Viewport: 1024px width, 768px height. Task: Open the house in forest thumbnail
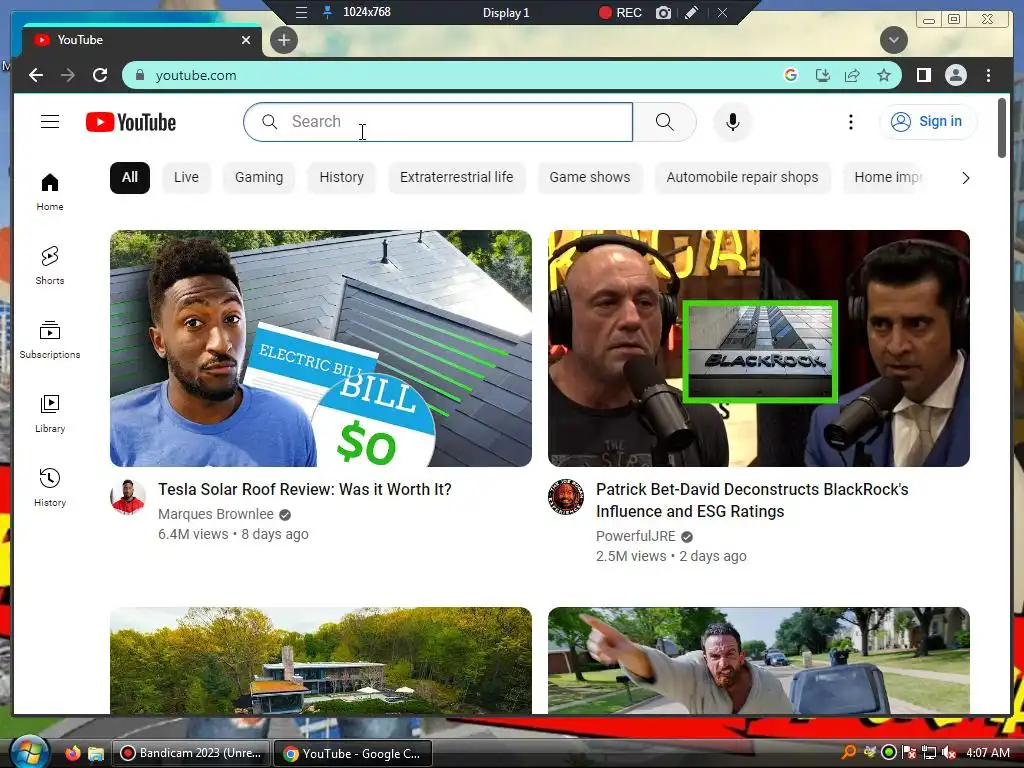click(x=321, y=660)
